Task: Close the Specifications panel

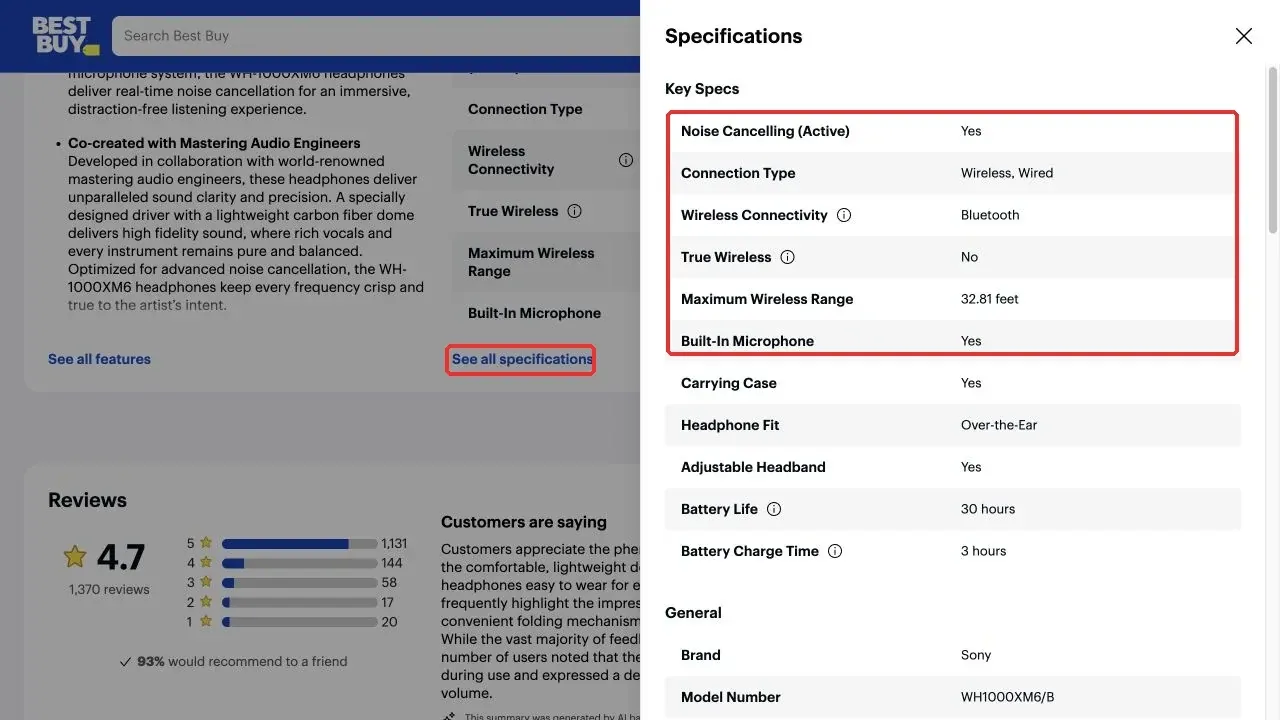Action: coord(1243,36)
